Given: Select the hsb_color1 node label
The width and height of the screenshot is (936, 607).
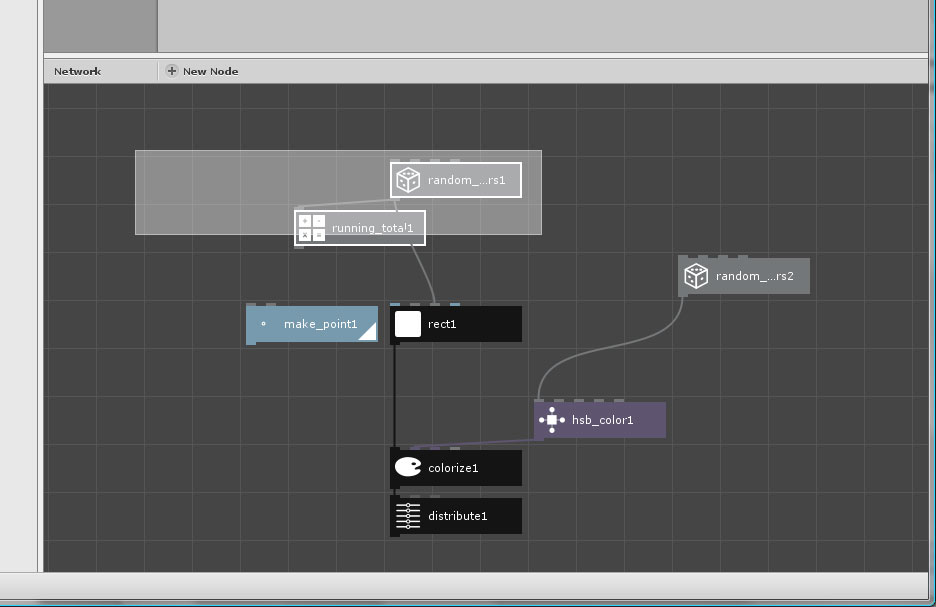Looking at the screenshot, I should point(602,420).
